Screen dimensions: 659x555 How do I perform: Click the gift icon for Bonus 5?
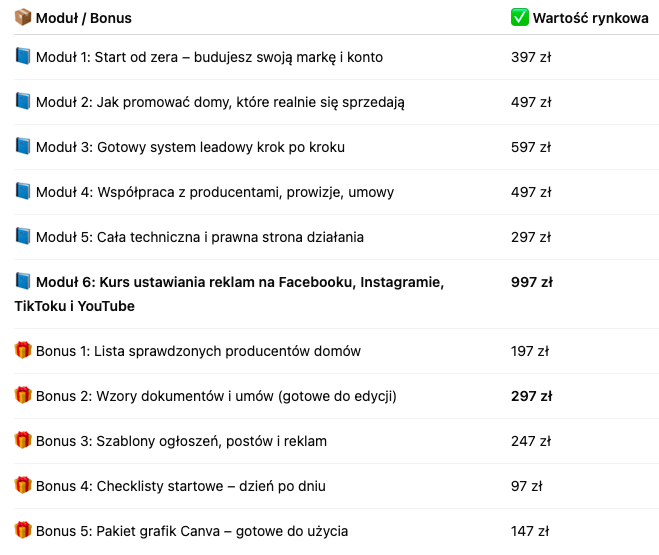pos(23,531)
